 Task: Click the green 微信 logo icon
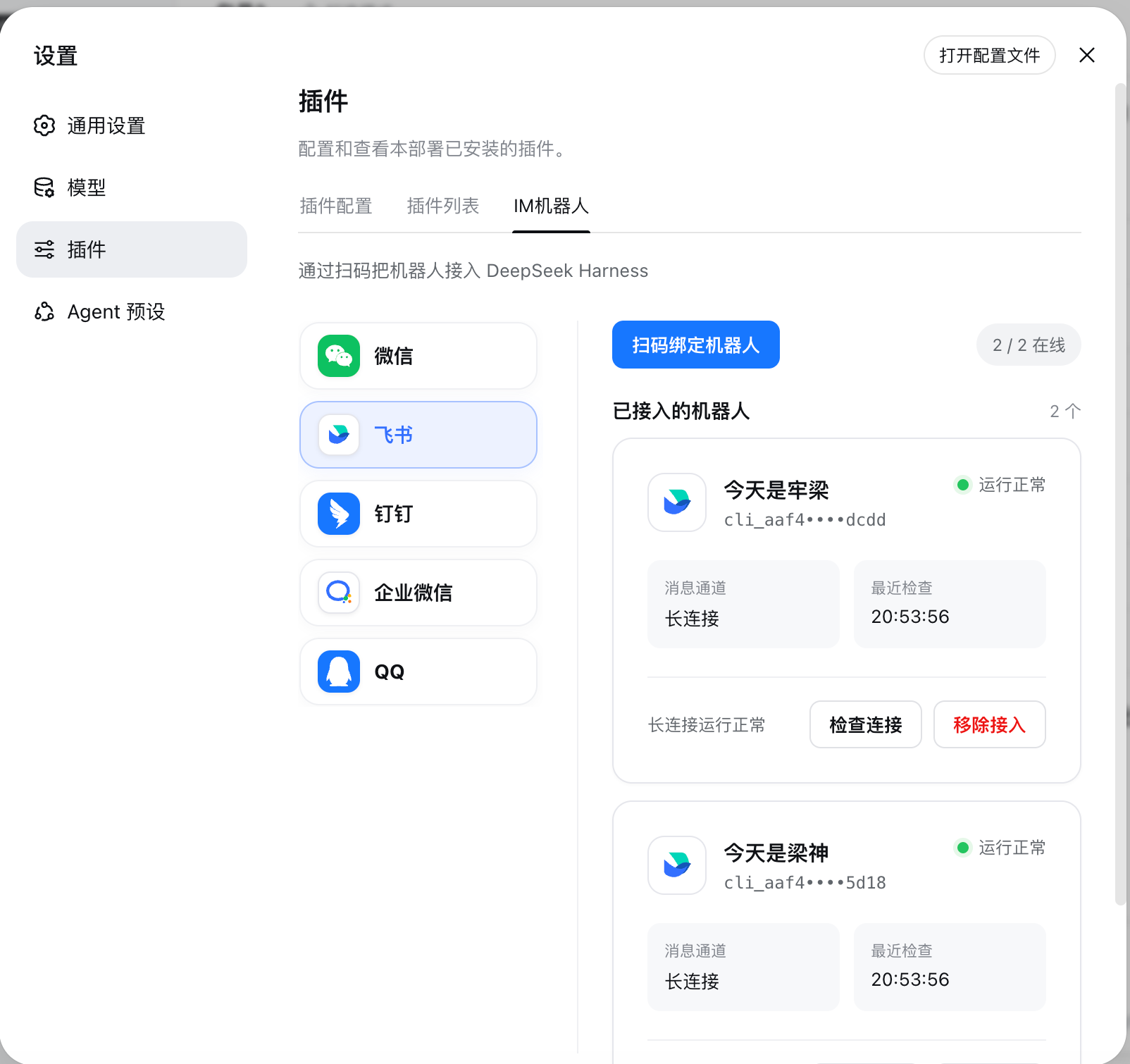339,356
